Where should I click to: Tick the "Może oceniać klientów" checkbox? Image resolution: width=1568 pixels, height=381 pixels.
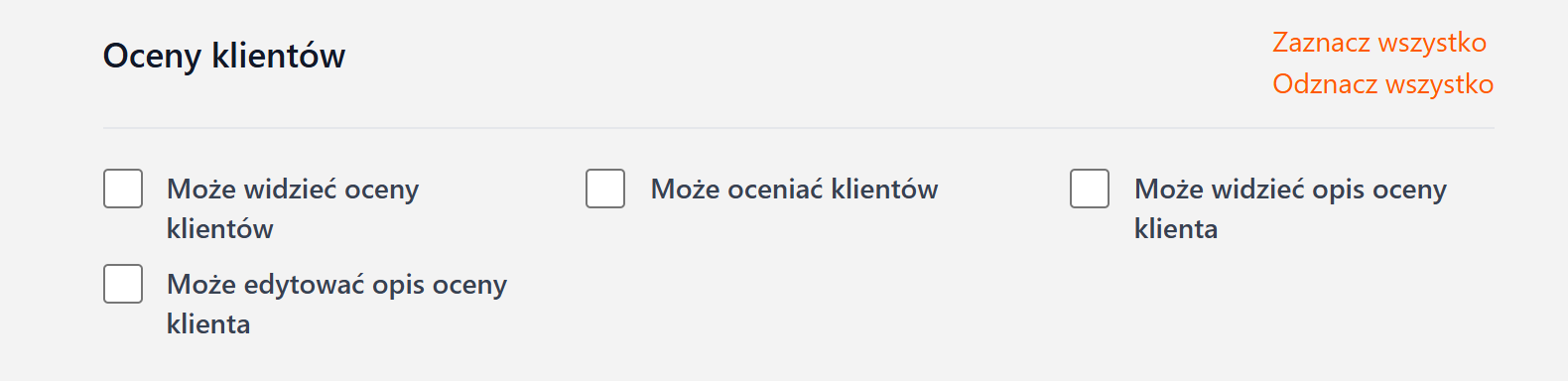[x=605, y=189]
